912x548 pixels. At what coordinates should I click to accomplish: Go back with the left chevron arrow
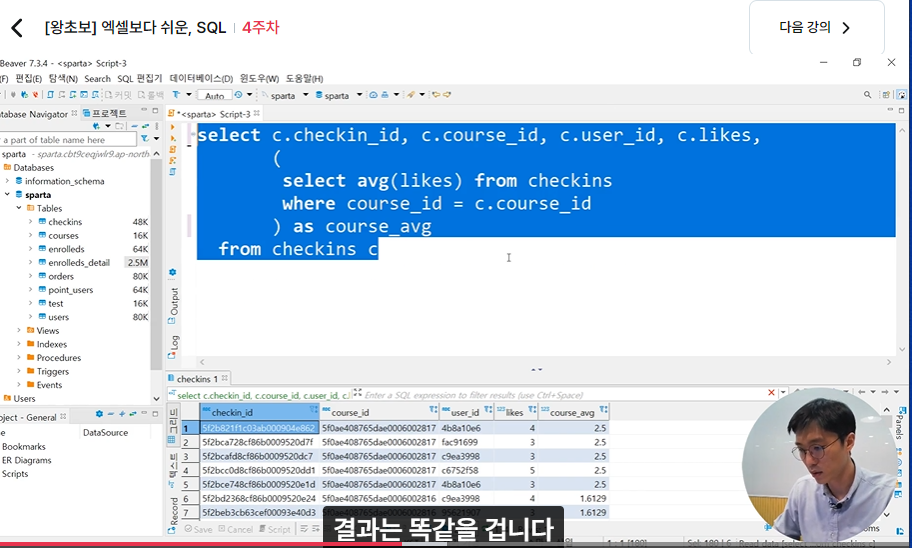[17, 27]
